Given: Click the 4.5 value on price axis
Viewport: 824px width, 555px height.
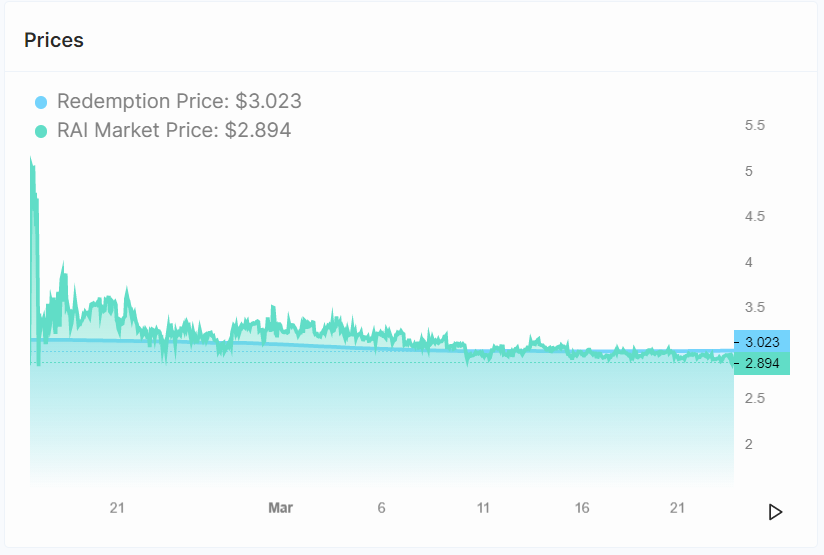Looking at the screenshot, I should coord(755,216).
